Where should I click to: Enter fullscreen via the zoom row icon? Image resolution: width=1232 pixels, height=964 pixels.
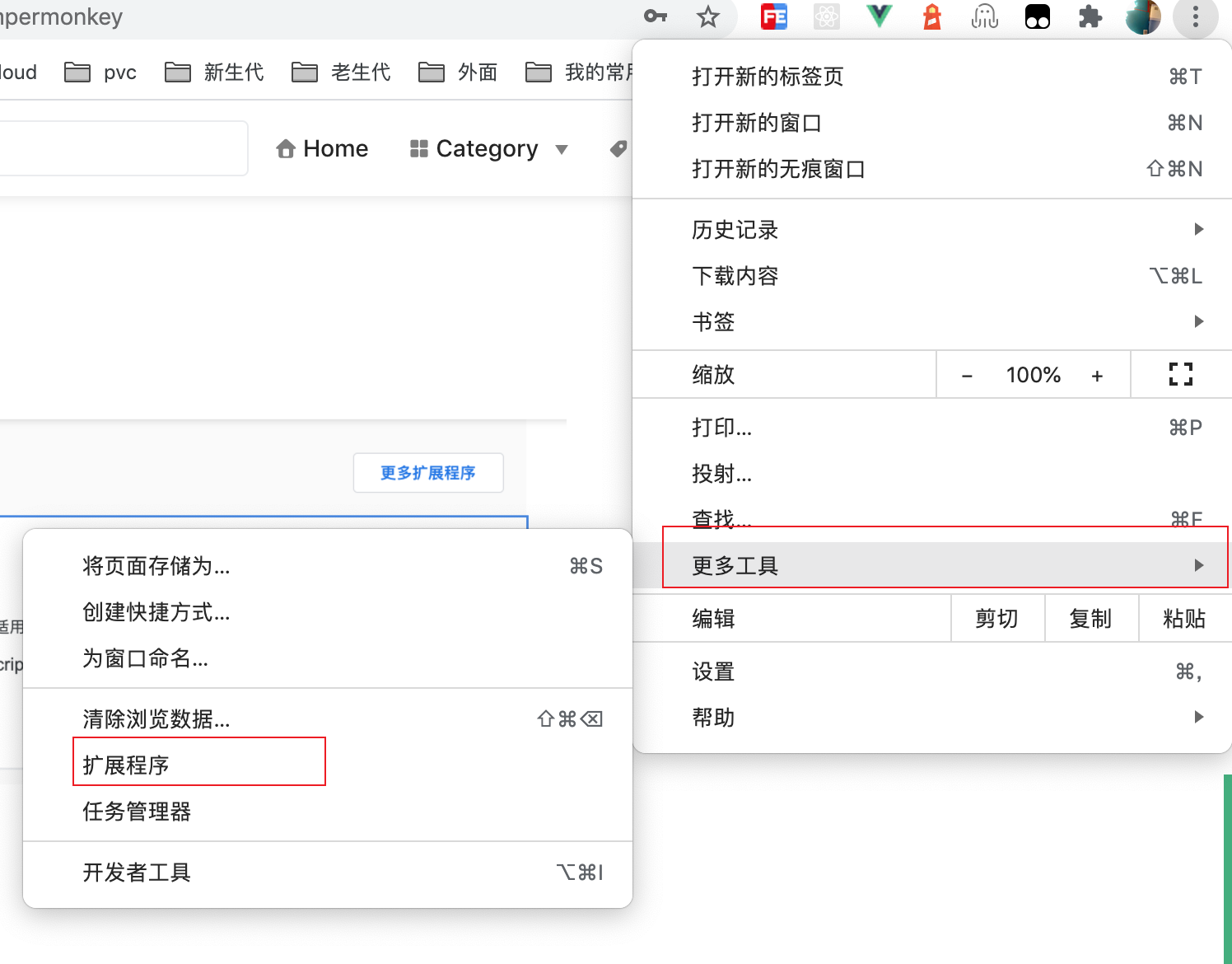pos(1181,375)
